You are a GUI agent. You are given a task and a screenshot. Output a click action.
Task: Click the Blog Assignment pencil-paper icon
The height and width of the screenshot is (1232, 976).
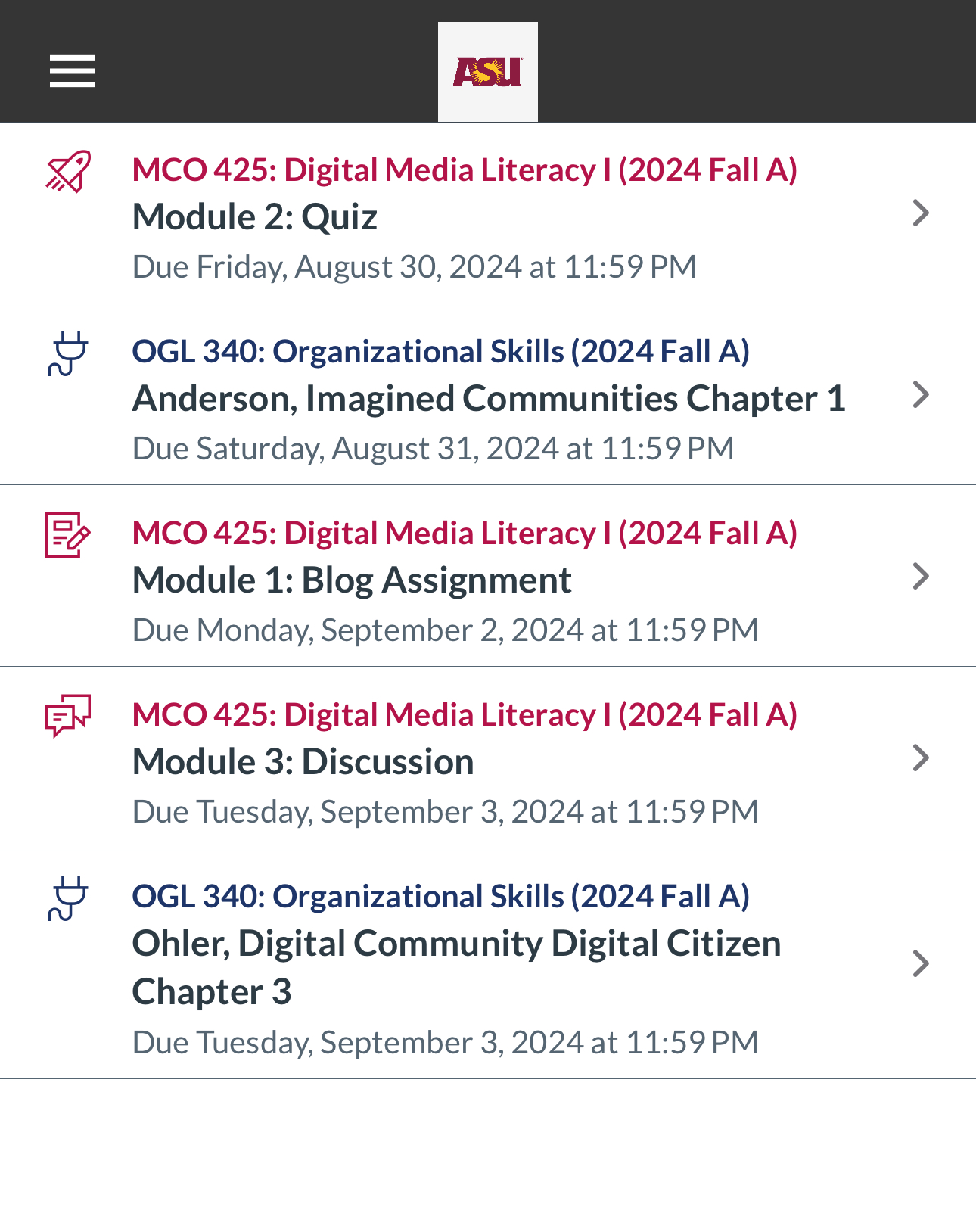[x=68, y=535]
